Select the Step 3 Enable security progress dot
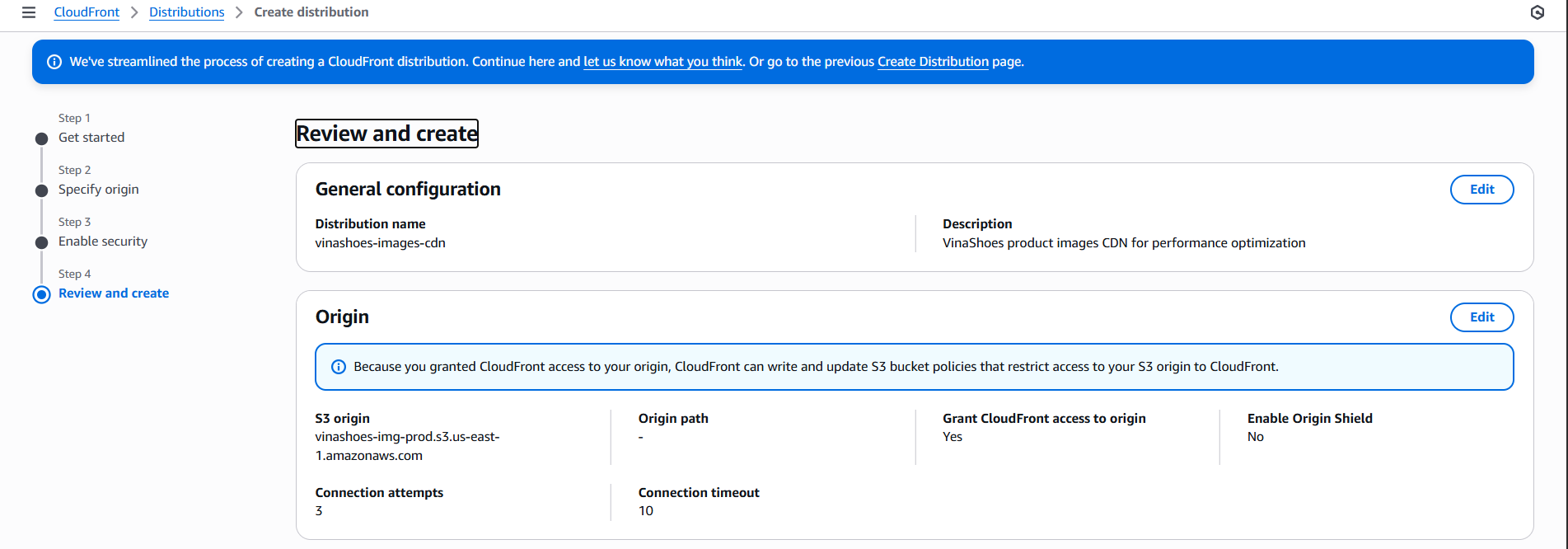 pyautogui.click(x=42, y=242)
